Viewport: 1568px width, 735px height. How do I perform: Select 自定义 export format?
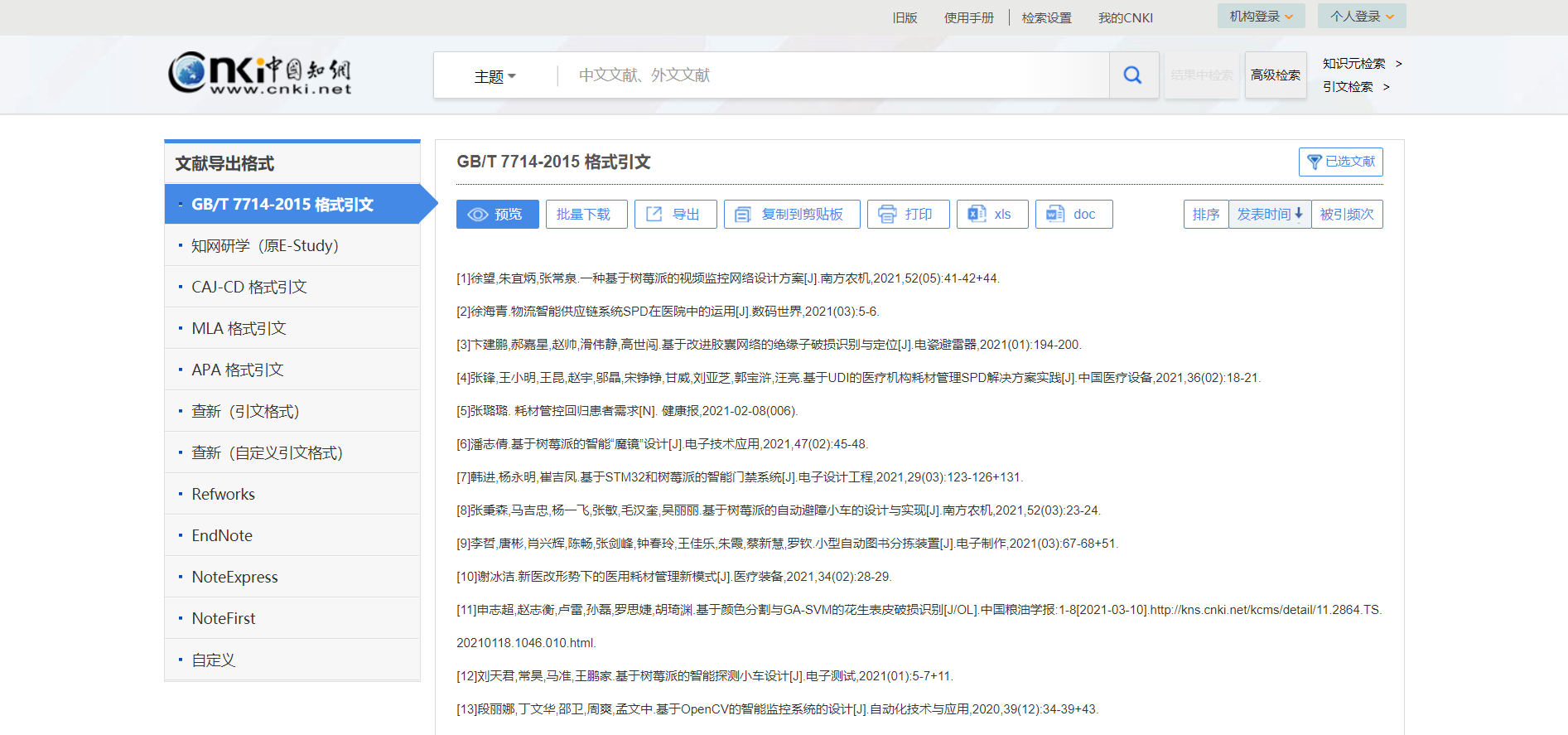pos(292,660)
